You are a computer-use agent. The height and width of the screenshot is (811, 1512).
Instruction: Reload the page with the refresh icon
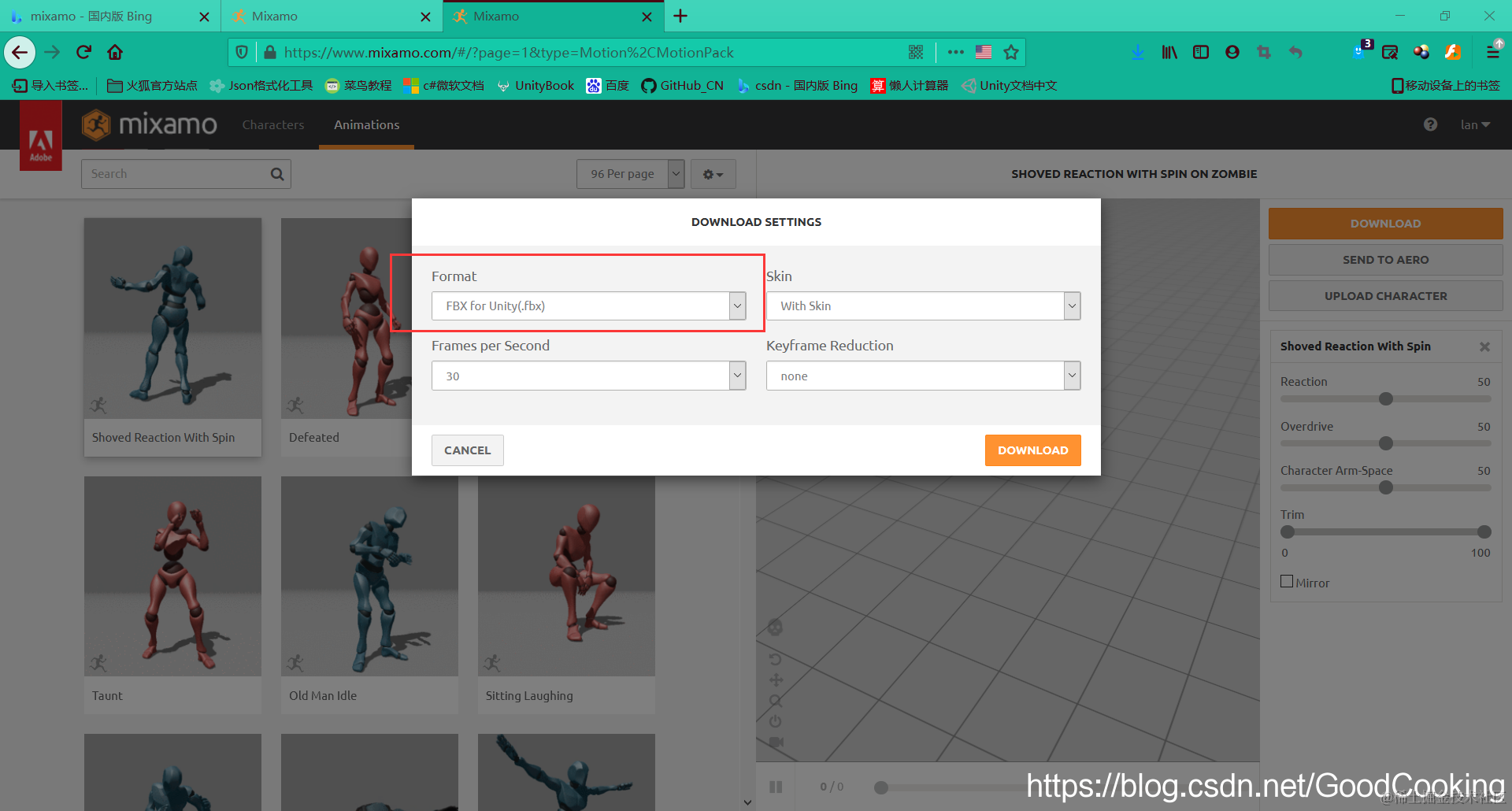(x=83, y=53)
